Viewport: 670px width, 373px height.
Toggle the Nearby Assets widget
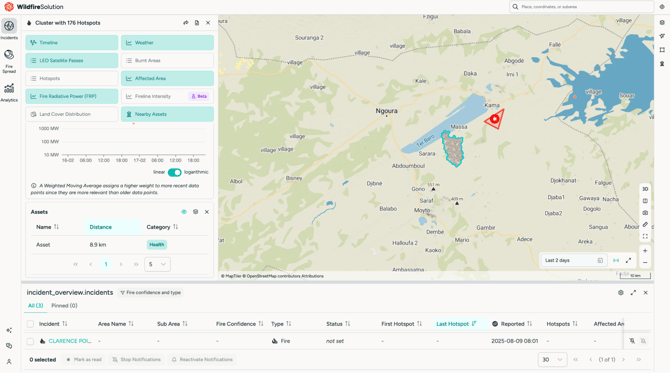168,115
